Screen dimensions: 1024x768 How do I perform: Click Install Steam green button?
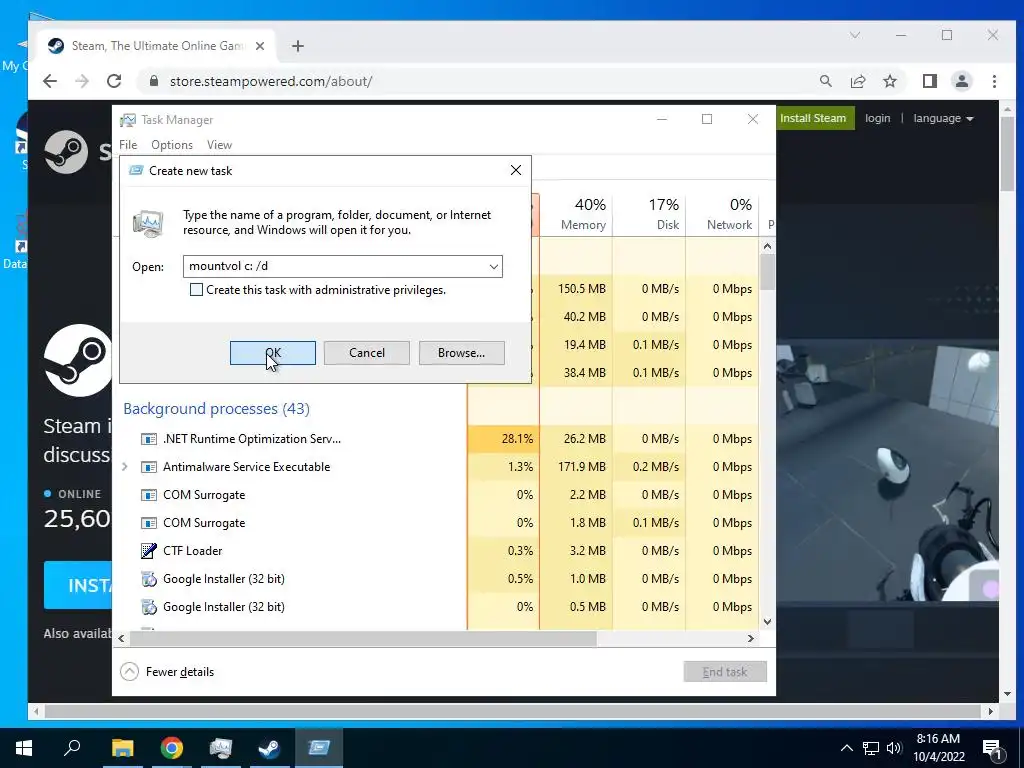point(813,118)
